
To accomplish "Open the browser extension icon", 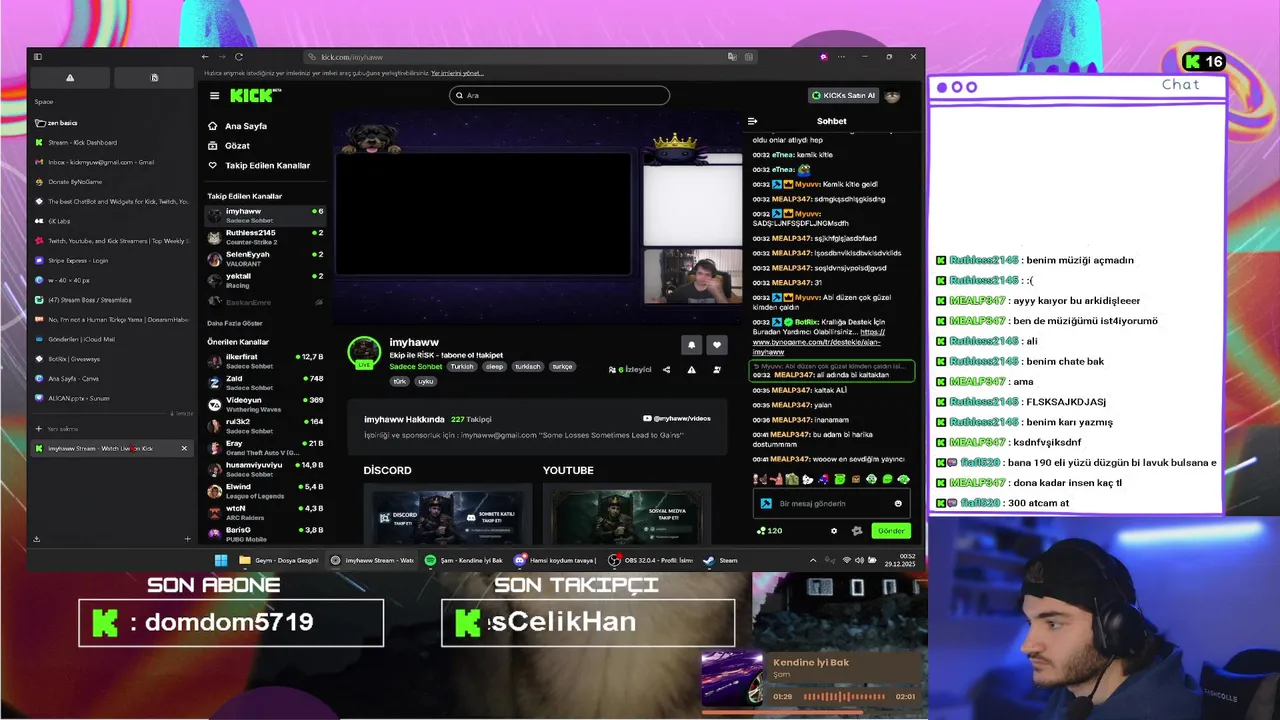I will pyautogui.click(x=823, y=57).
